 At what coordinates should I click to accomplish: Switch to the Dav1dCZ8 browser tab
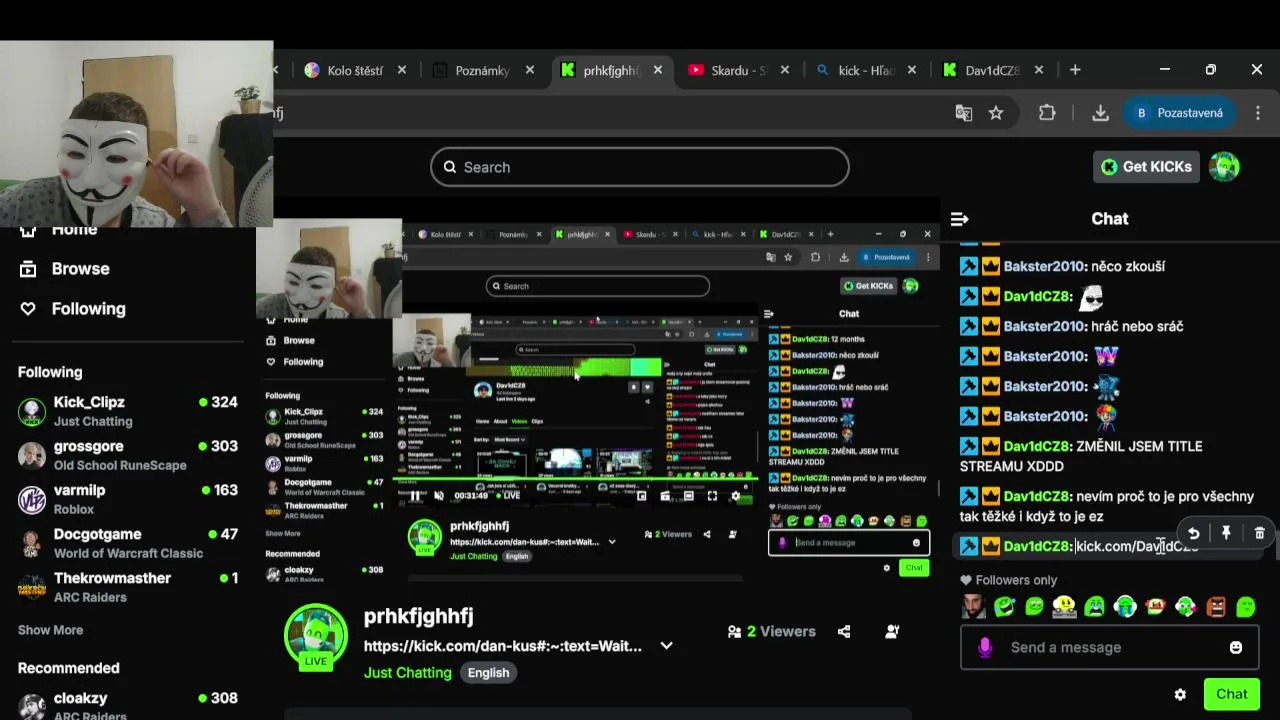992,70
